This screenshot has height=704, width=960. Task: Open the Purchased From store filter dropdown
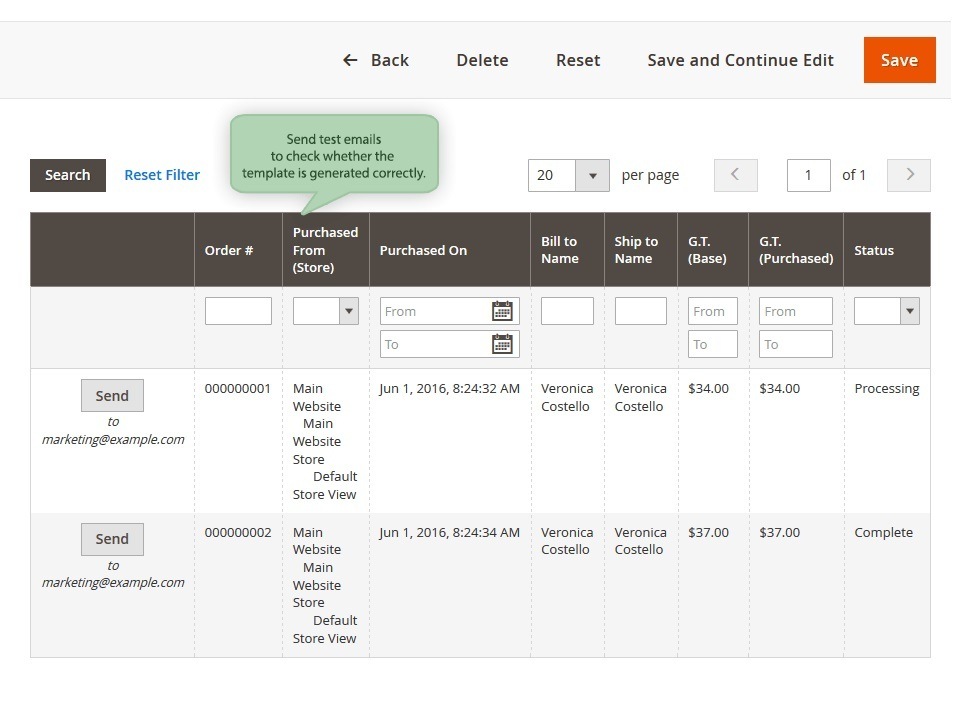pyautogui.click(x=326, y=311)
